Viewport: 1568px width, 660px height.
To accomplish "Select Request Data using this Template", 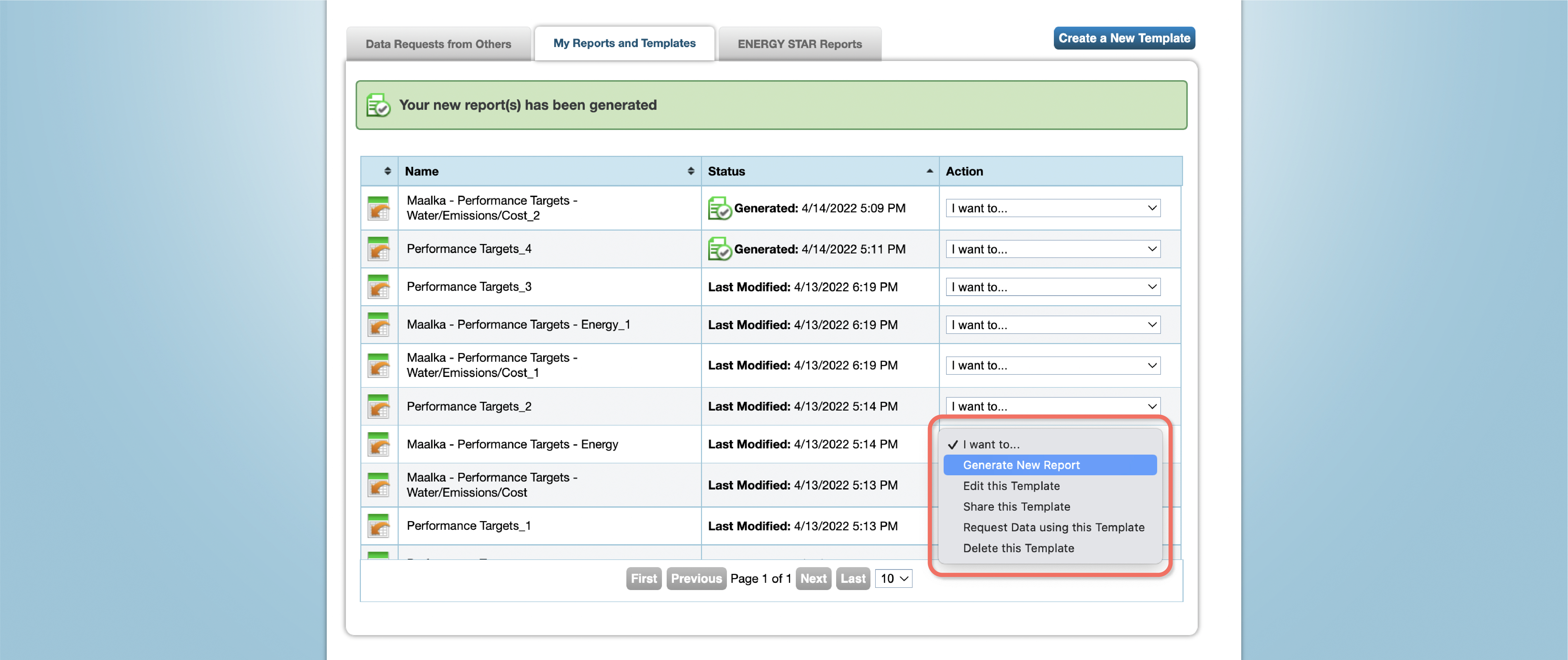I will [x=1050, y=527].
